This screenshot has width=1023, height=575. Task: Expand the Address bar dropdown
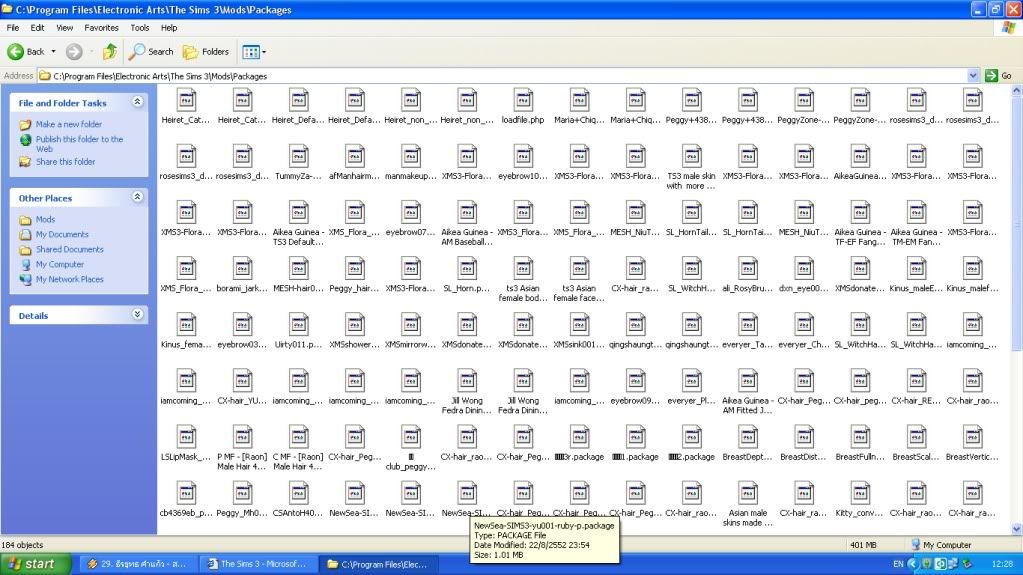click(973, 76)
